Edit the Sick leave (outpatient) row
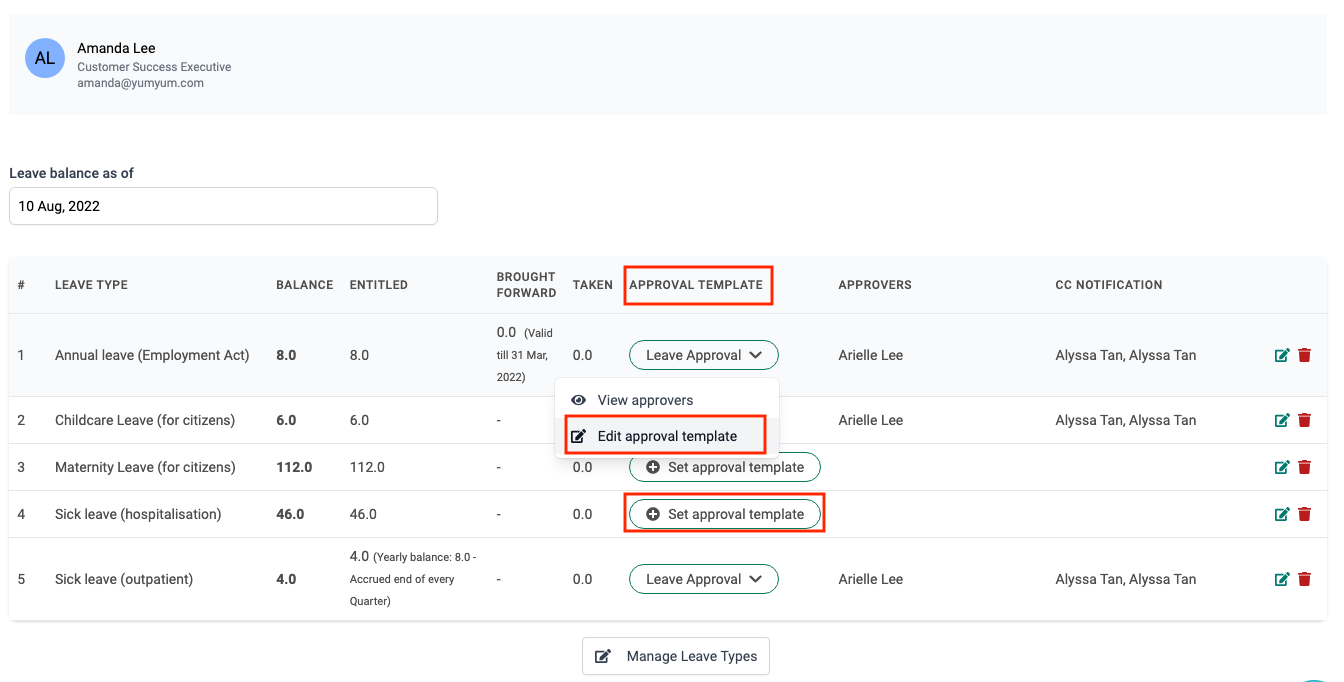Viewport: 1344px width, 682px height. 1282,579
